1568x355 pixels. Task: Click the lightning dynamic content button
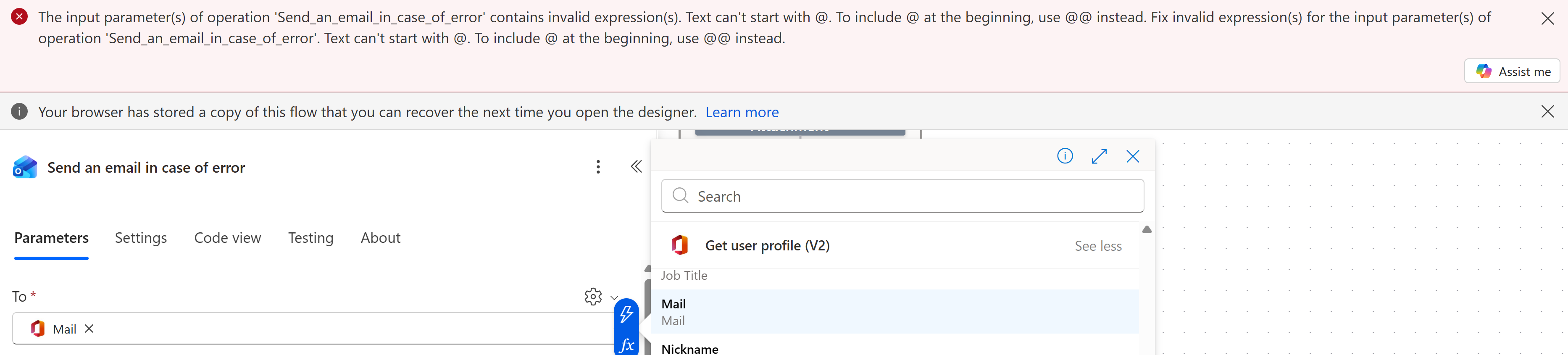(626, 314)
